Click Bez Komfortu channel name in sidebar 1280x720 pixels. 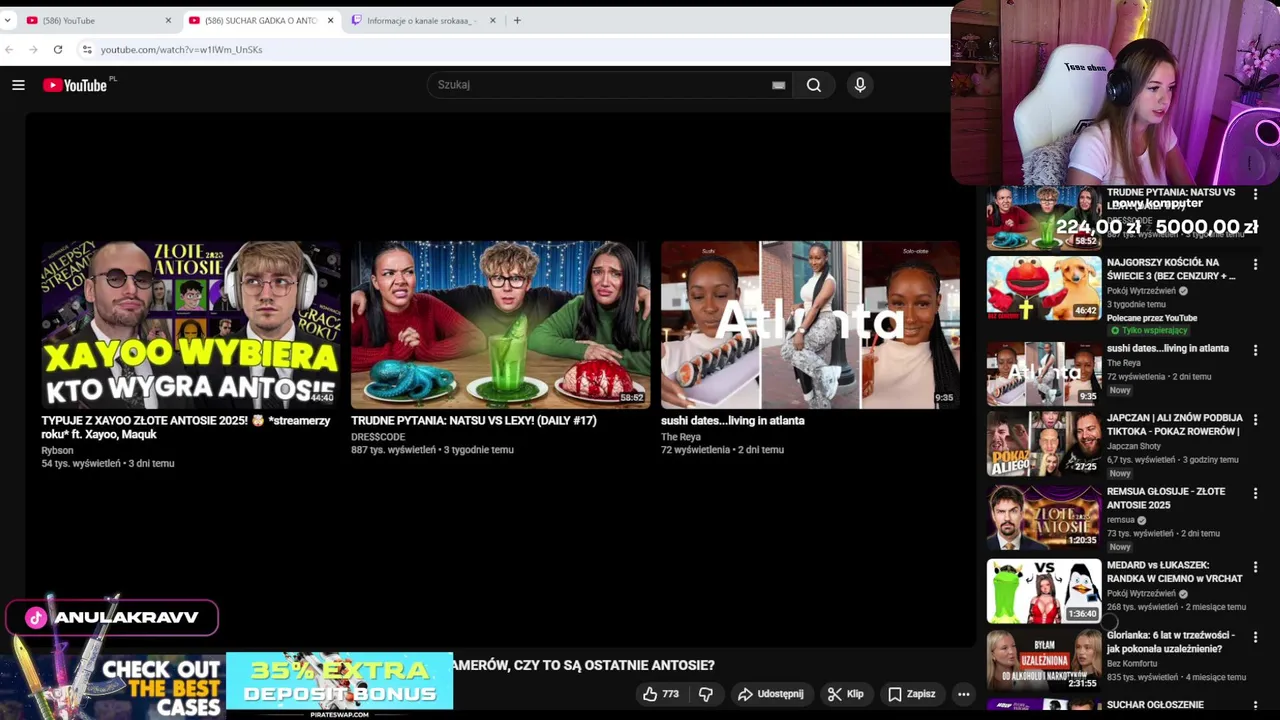(1132, 664)
